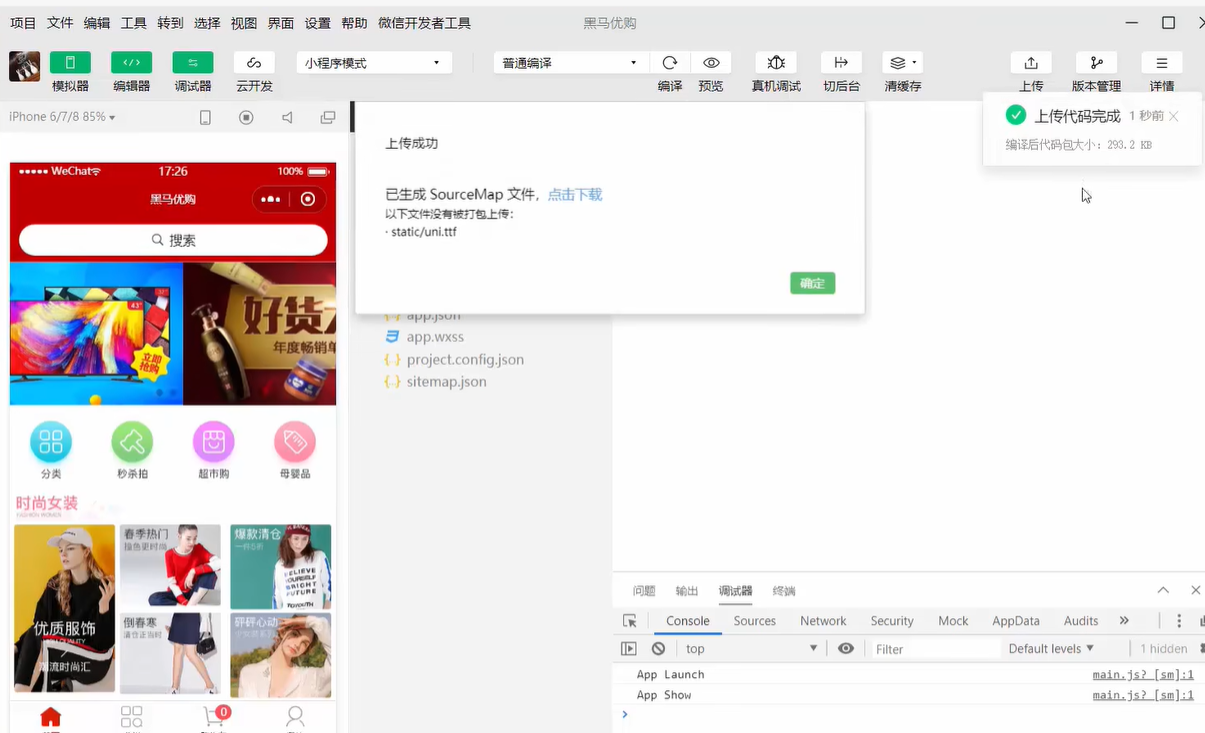Open version management (版本管理)
The image size is (1205, 733).
tap(1096, 63)
